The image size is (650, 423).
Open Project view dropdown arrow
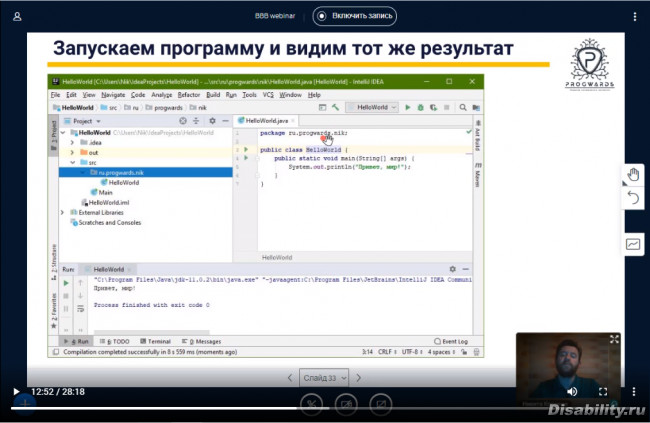(x=99, y=121)
